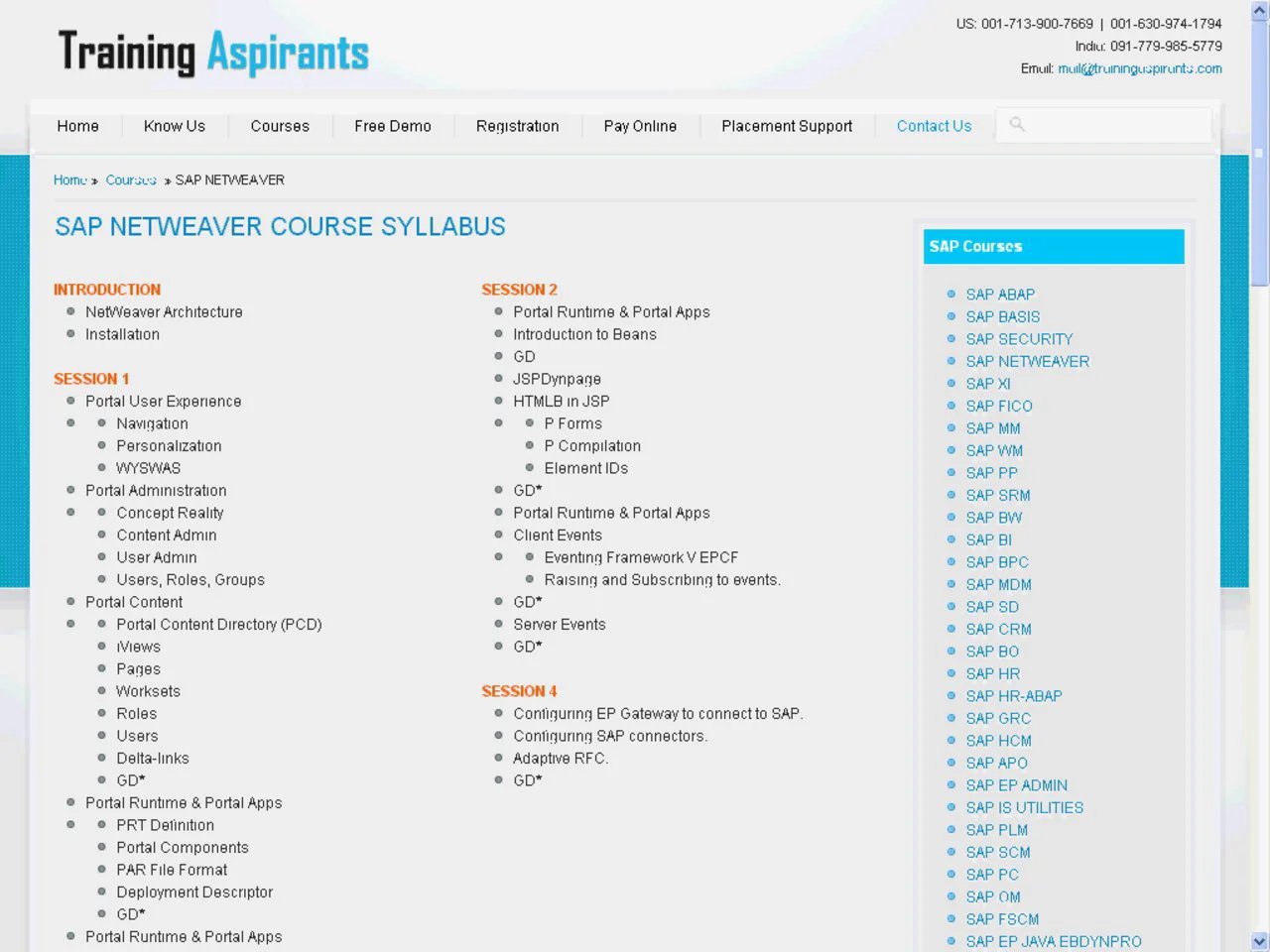Open the SAP GRC course
1270x952 pixels.
click(x=998, y=718)
